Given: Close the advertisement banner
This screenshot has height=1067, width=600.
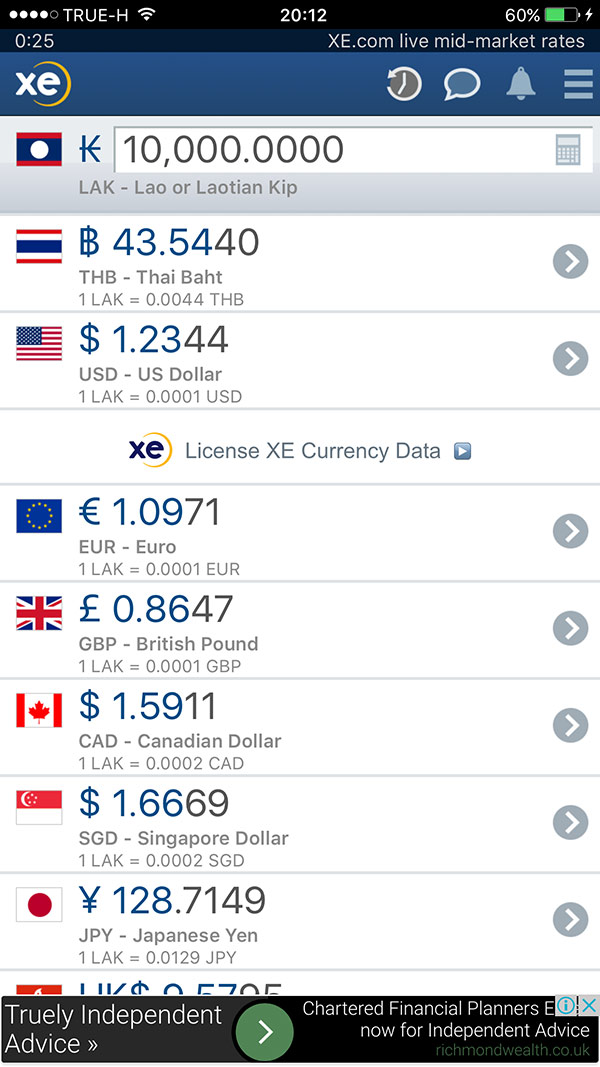Looking at the screenshot, I should coord(589,1006).
